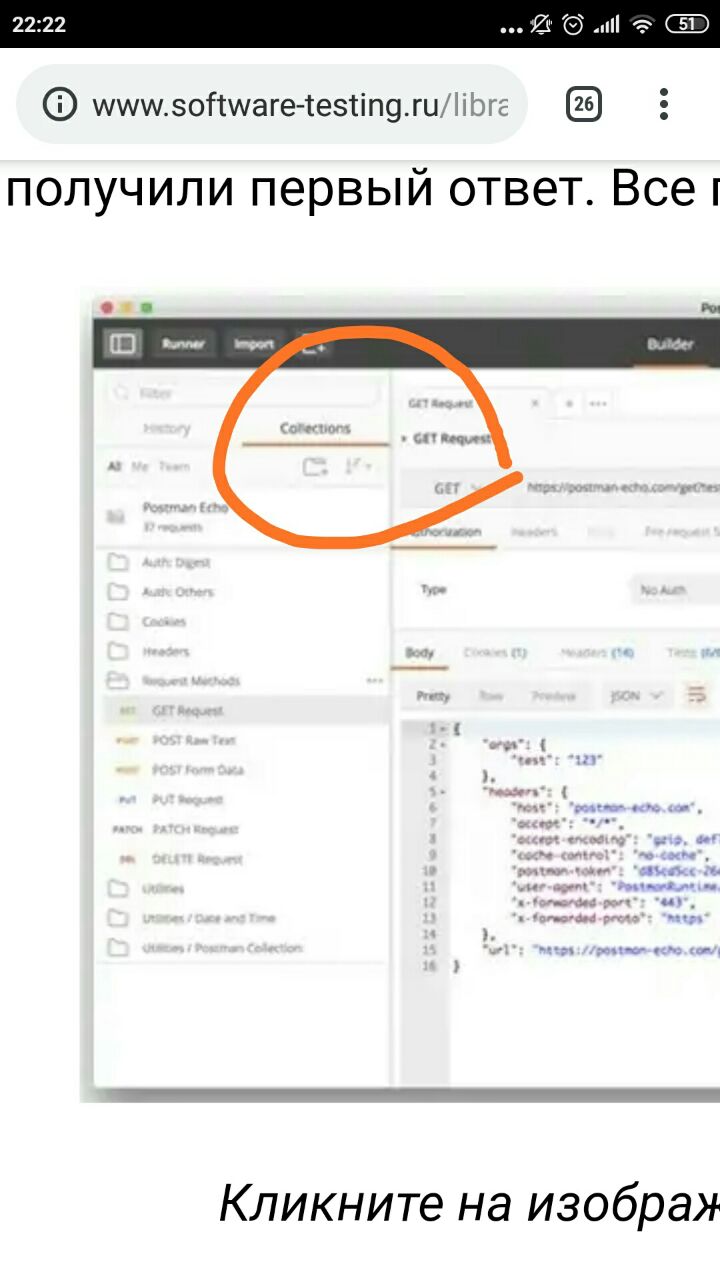Switch to the Builder tab
The height and width of the screenshot is (1280, 720).
[670, 343]
